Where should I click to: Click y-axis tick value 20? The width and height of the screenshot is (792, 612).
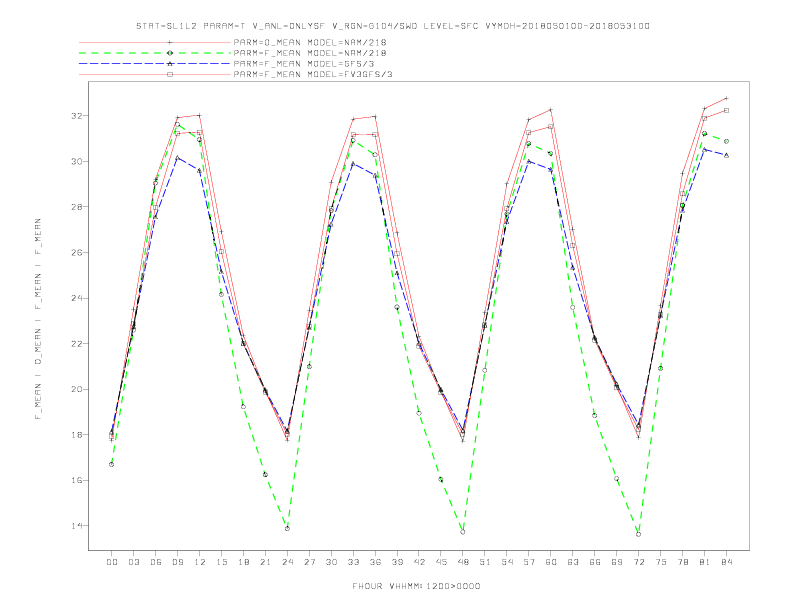pyautogui.click(x=76, y=389)
